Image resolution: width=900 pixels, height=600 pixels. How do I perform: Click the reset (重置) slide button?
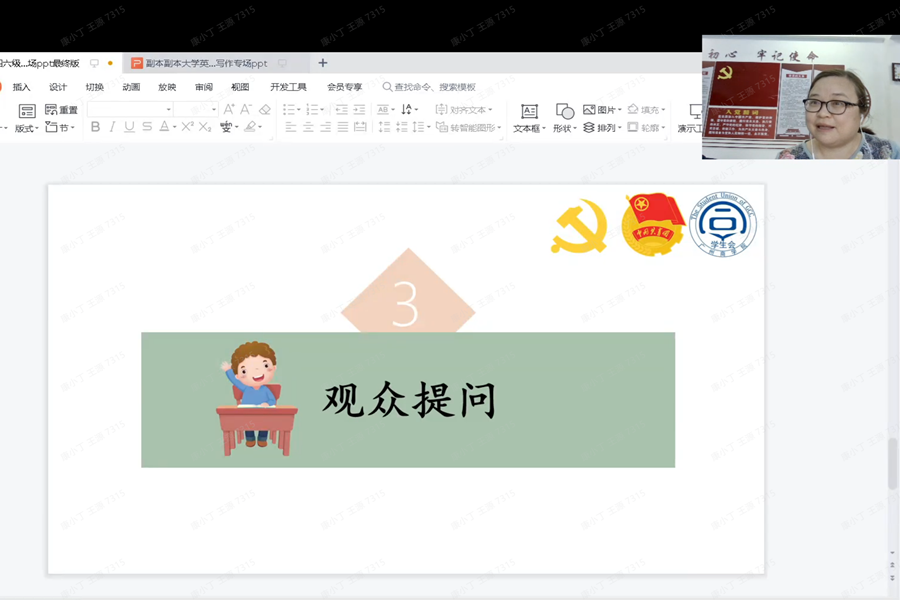click(x=61, y=110)
